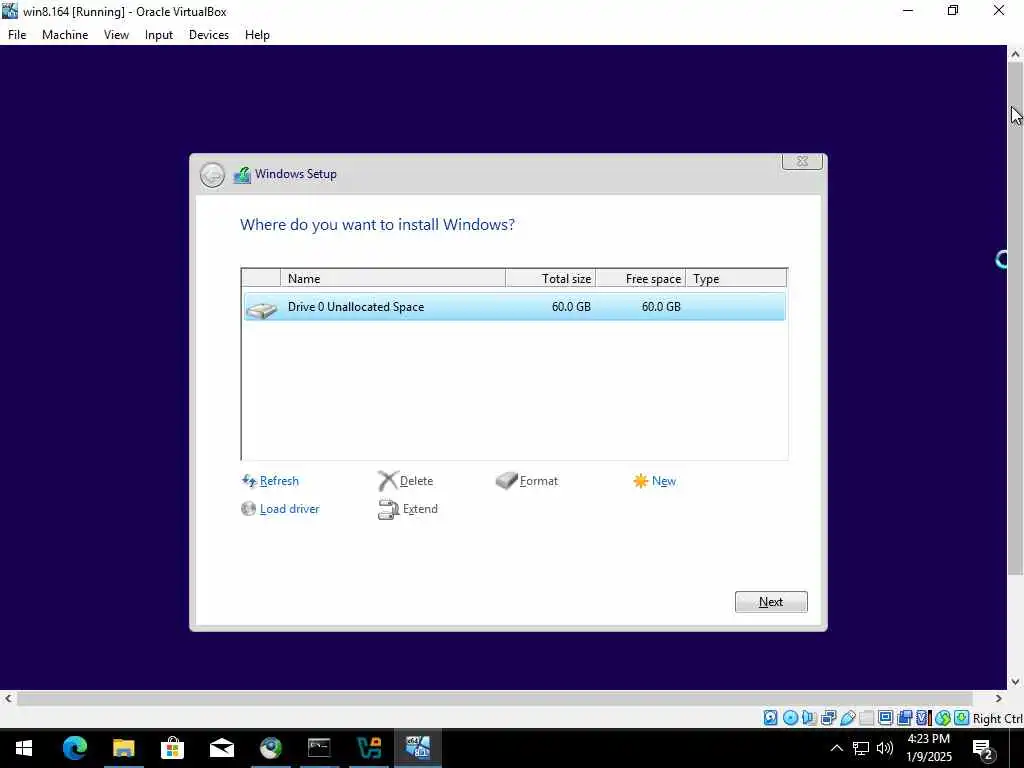The image size is (1024, 768).
Task: Click the Refresh arrows icon
Action: coord(249,481)
